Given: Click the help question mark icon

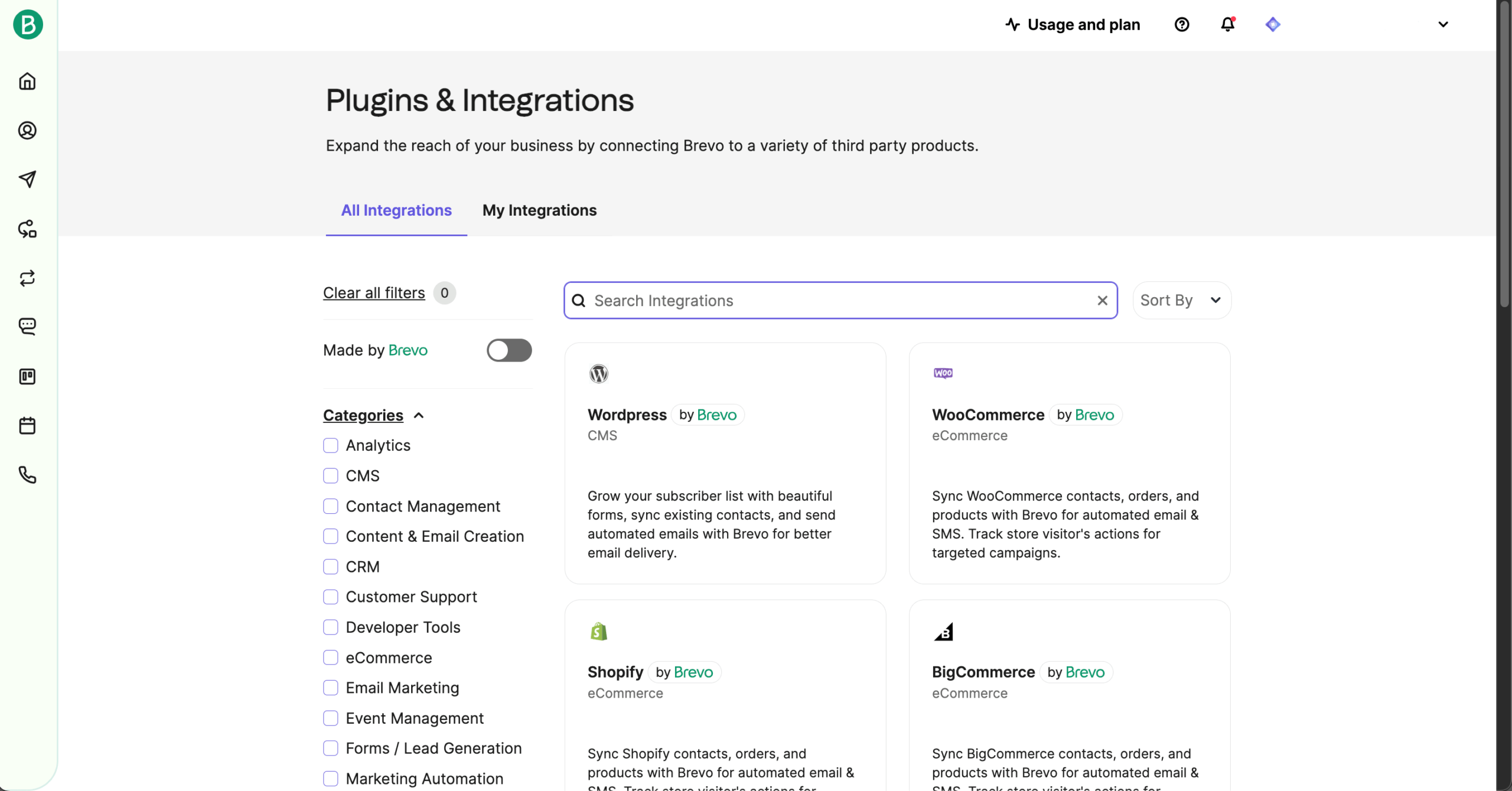Looking at the screenshot, I should (x=1182, y=24).
